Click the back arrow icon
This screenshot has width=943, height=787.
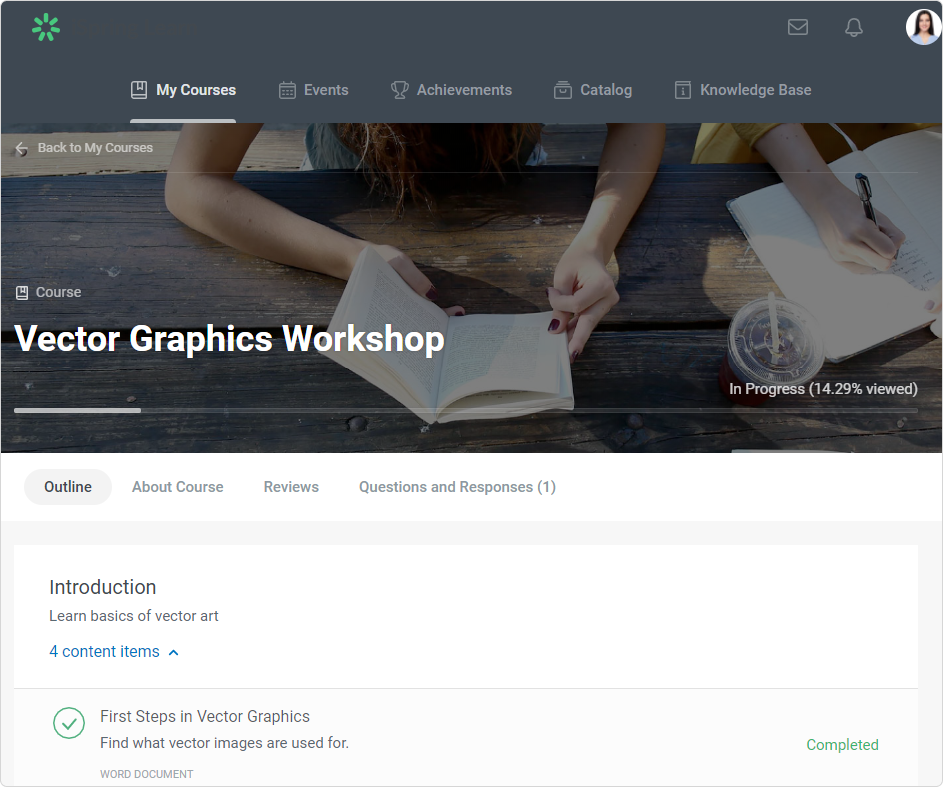[x=22, y=148]
